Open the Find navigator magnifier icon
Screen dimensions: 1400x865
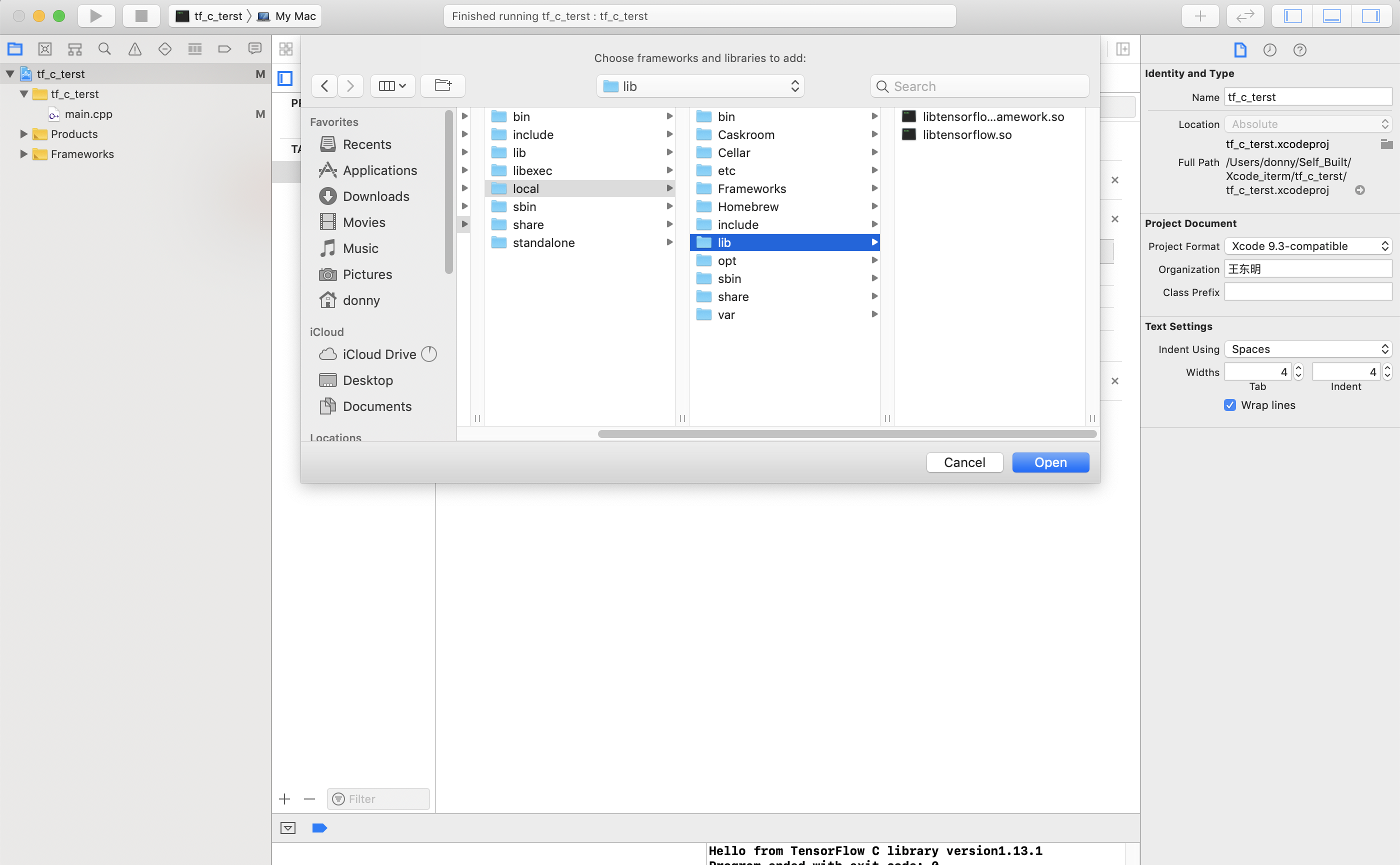(104, 49)
